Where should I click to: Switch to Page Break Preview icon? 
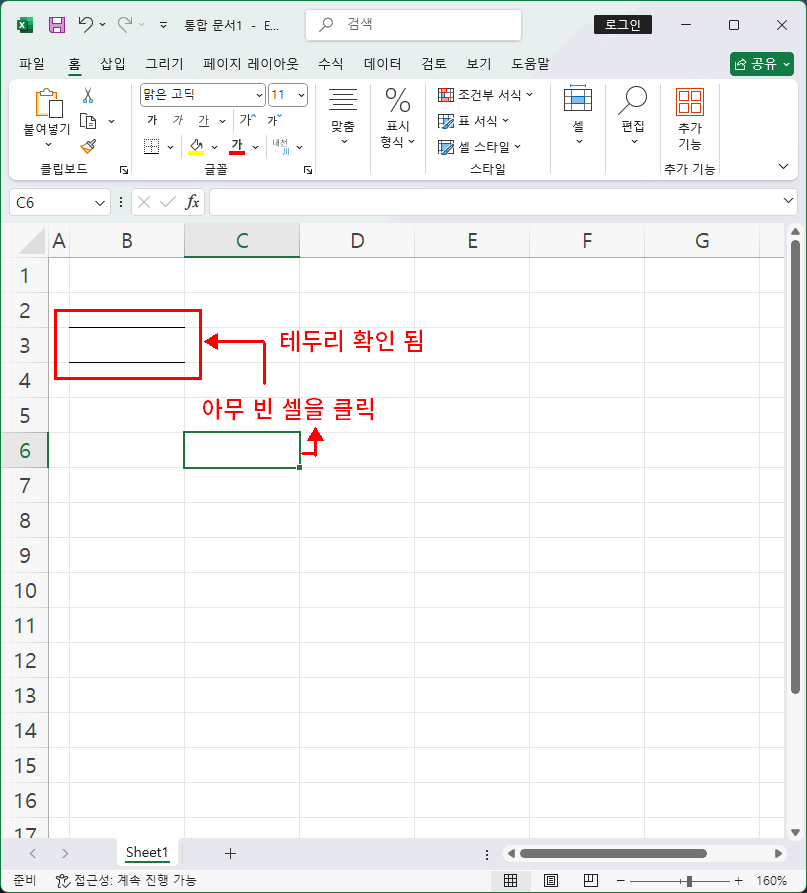click(x=591, y=880)
